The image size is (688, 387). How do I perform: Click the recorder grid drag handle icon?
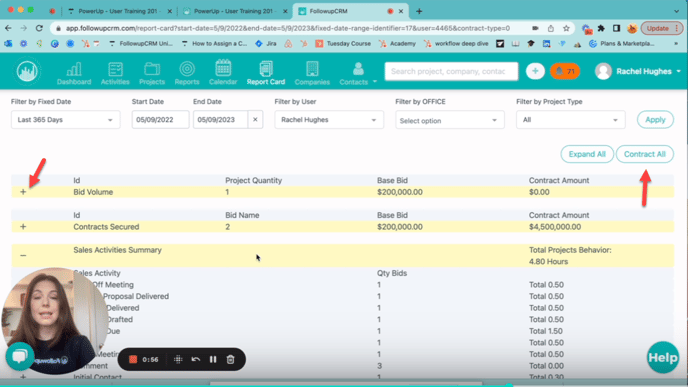[x=178, y=359]
